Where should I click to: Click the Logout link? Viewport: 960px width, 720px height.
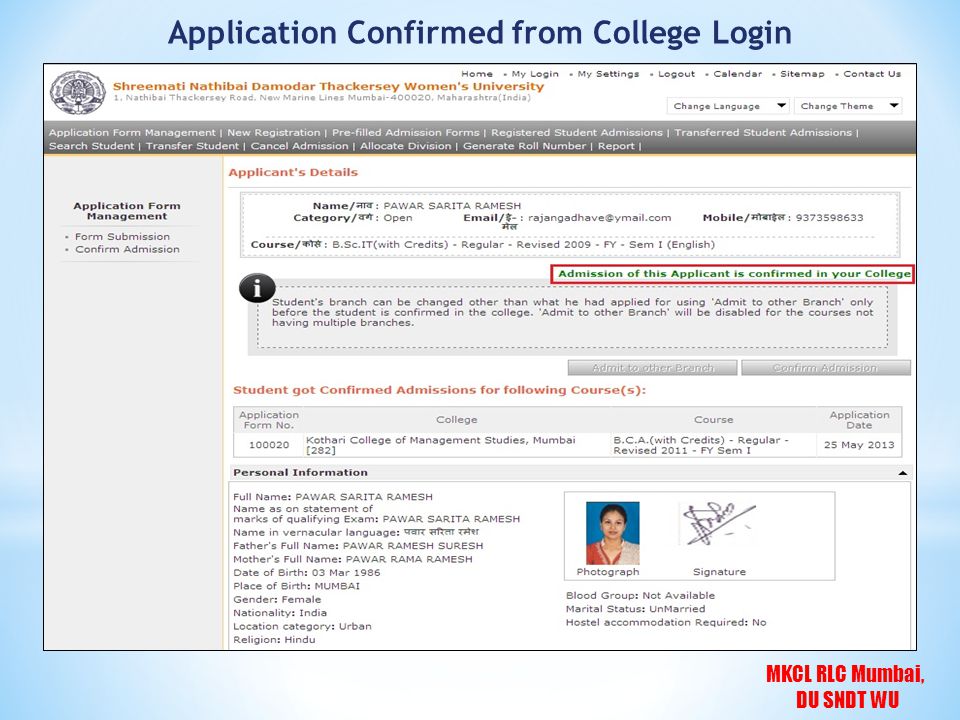(x=677, y=74)
